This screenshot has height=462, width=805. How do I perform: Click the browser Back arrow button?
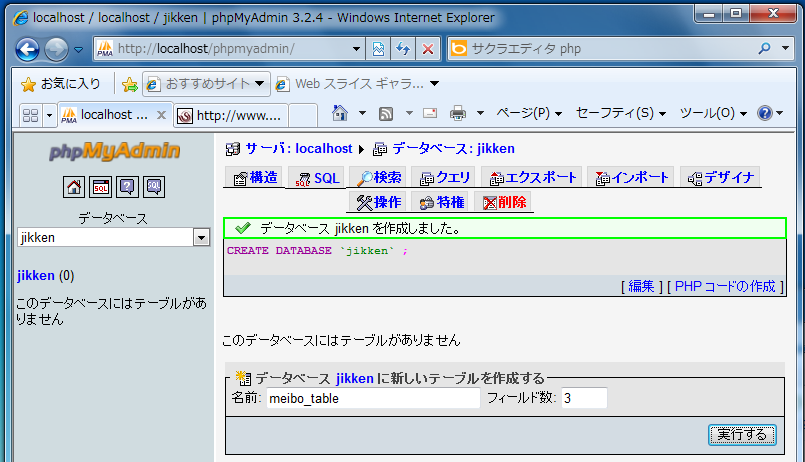click(x=28, y=49)
